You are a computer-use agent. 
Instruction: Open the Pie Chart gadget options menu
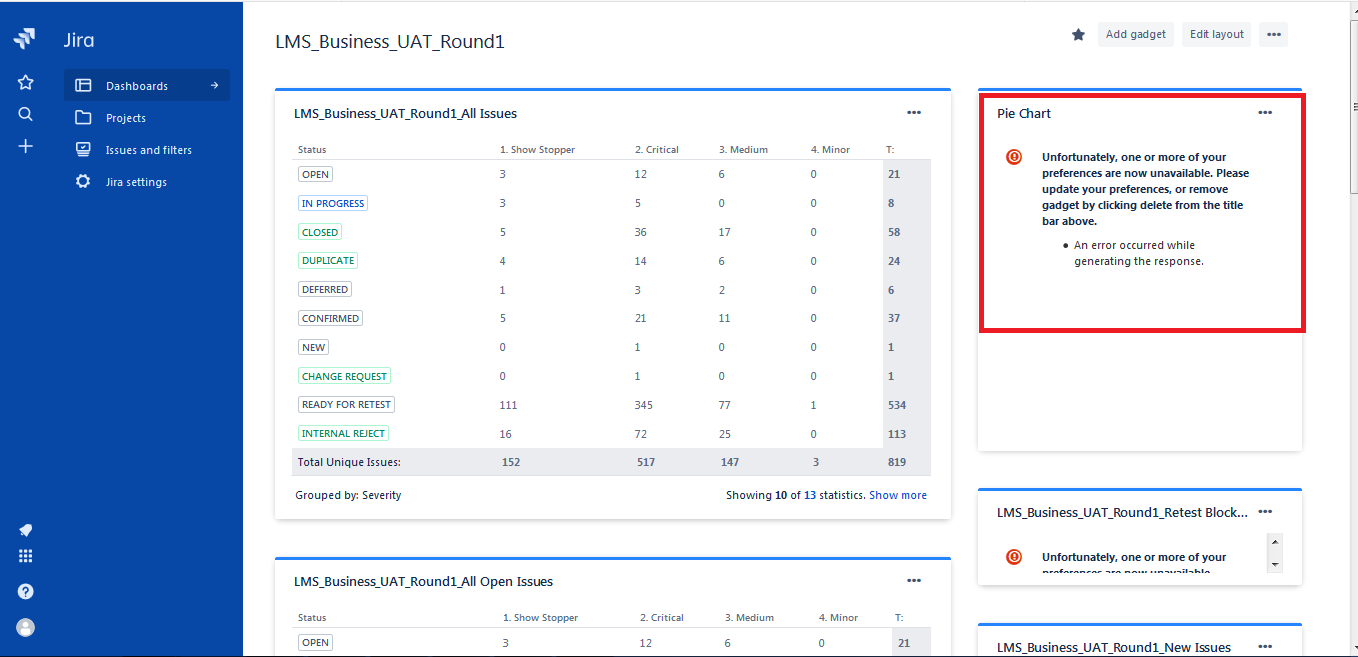(1265, 113)
